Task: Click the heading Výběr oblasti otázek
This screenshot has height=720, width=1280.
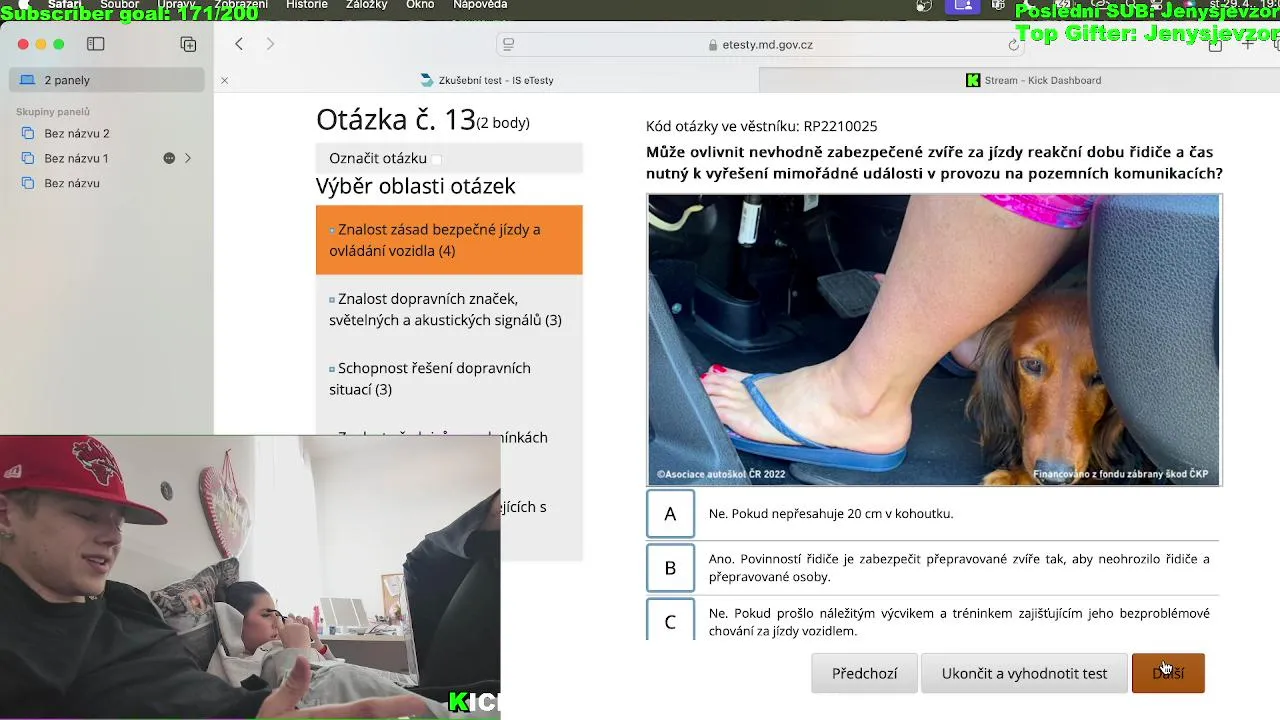Action: pyautogui.click(x=416, y=186)
